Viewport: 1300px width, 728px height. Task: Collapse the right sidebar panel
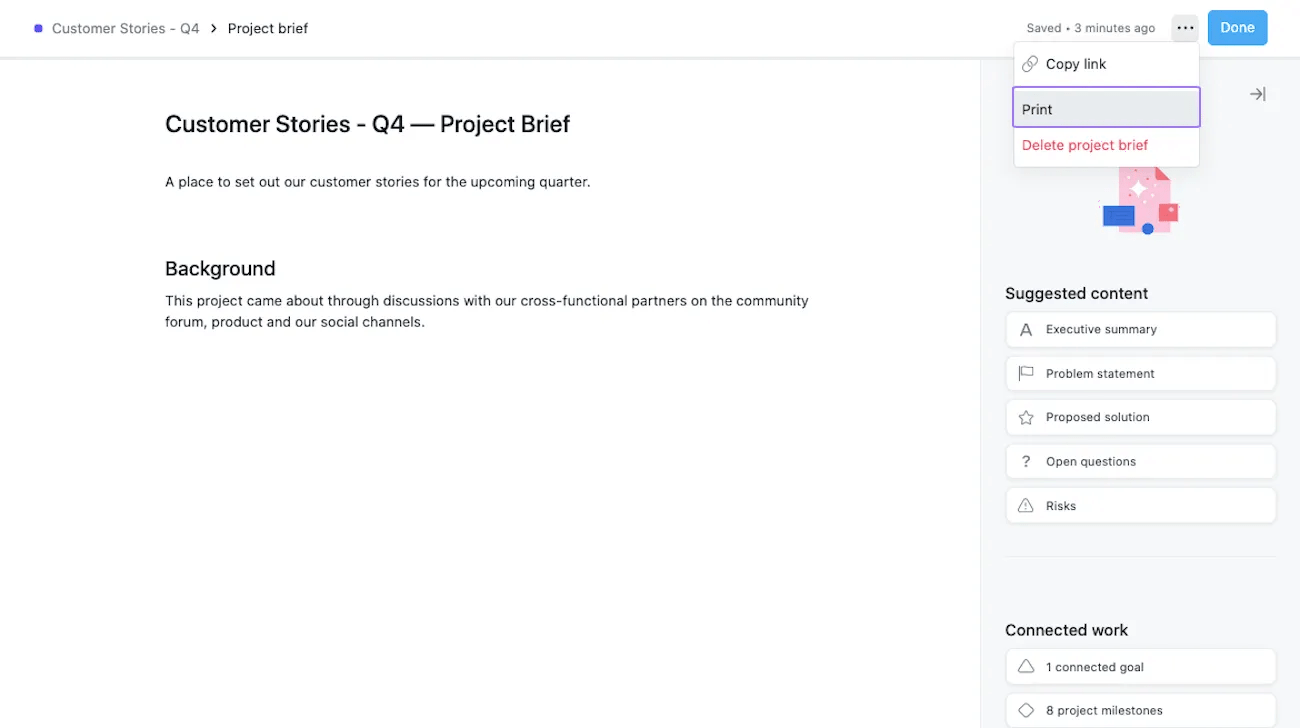click(1257, 93)
